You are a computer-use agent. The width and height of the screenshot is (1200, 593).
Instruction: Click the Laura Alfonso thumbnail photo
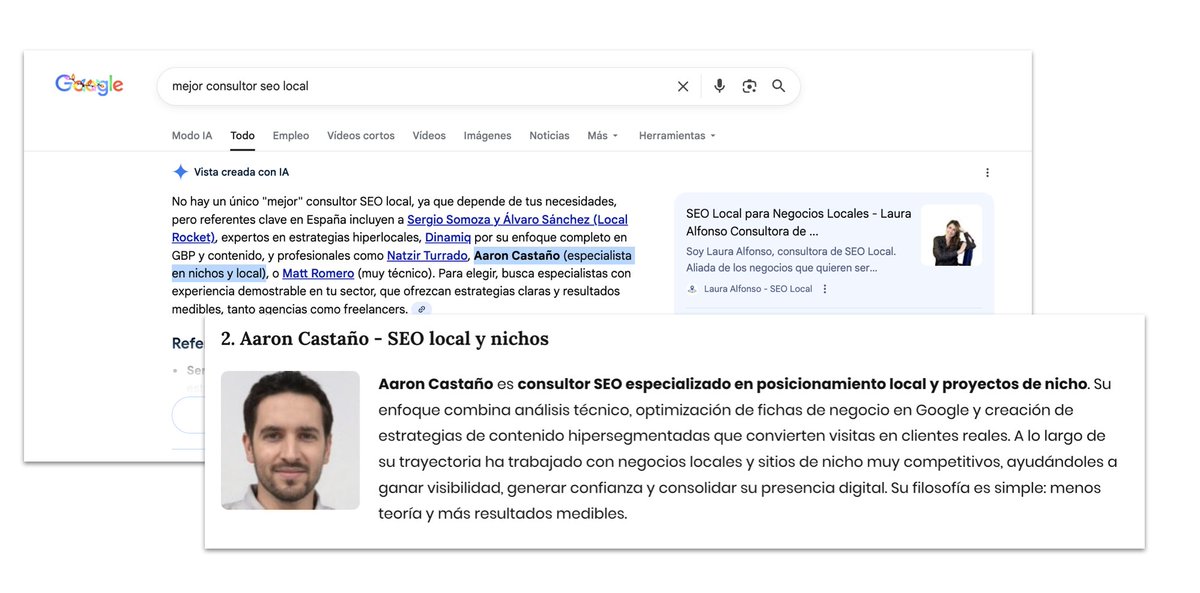click(x=952, y=235)
